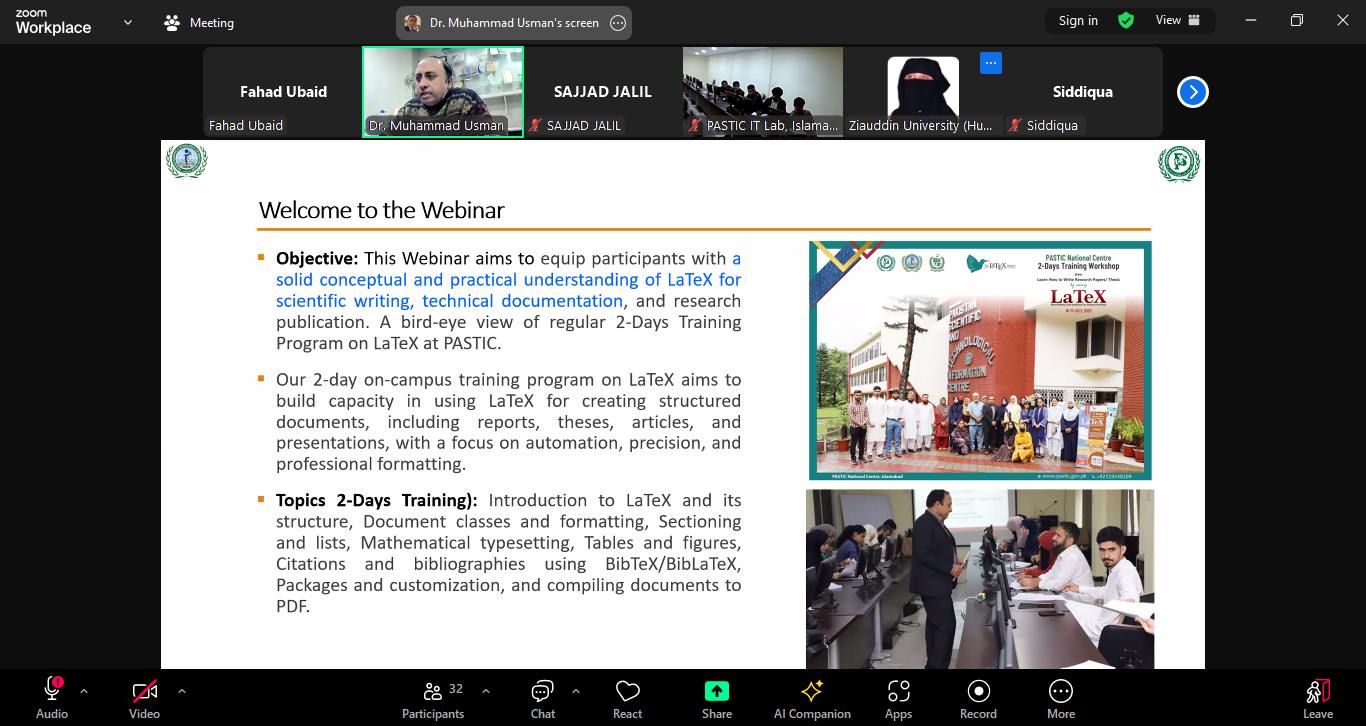This screenshot has width=1366, height=726.
Task: Open the More options menu
Action: point(1060,699)
